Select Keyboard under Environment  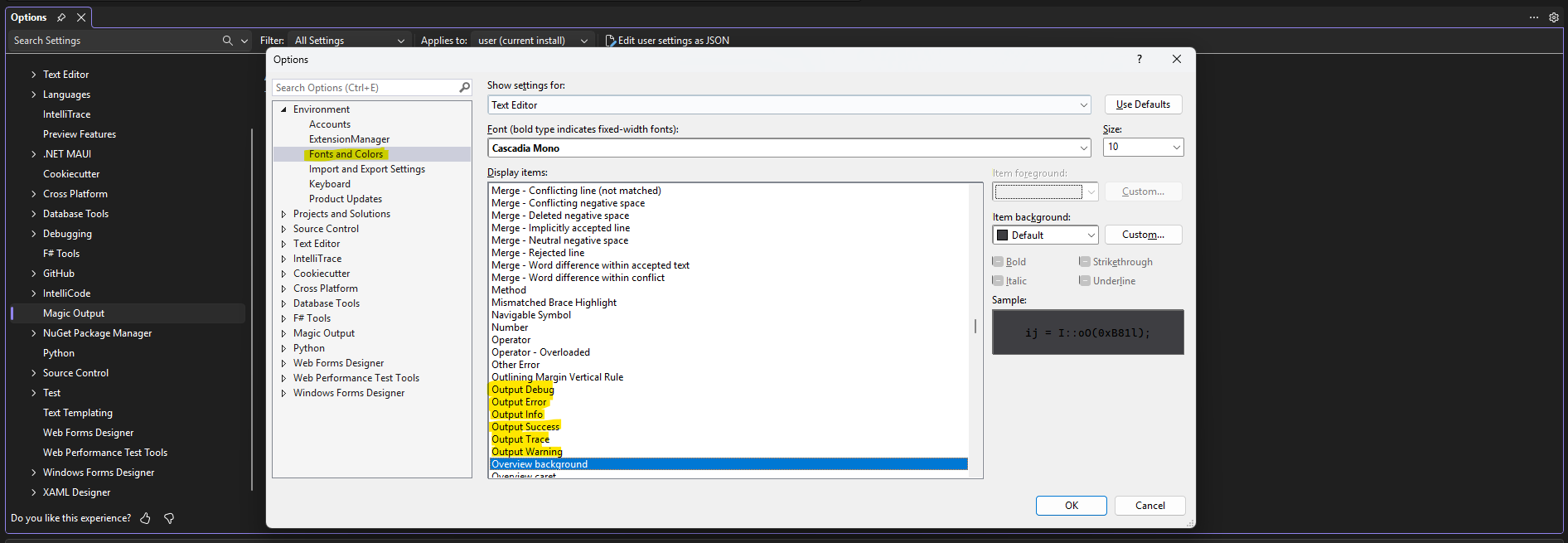329,184
